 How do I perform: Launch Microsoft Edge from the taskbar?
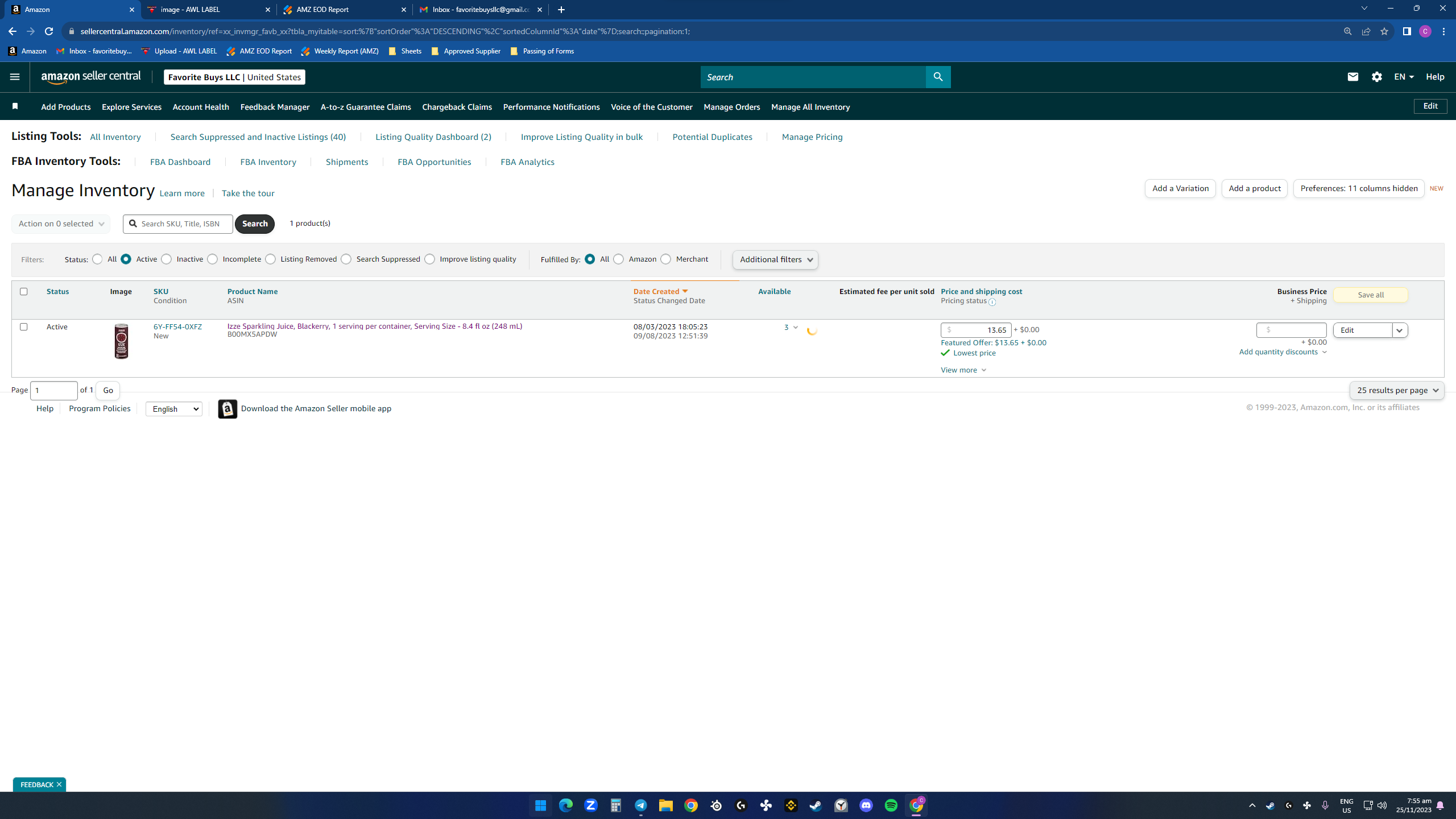[566, 805]
